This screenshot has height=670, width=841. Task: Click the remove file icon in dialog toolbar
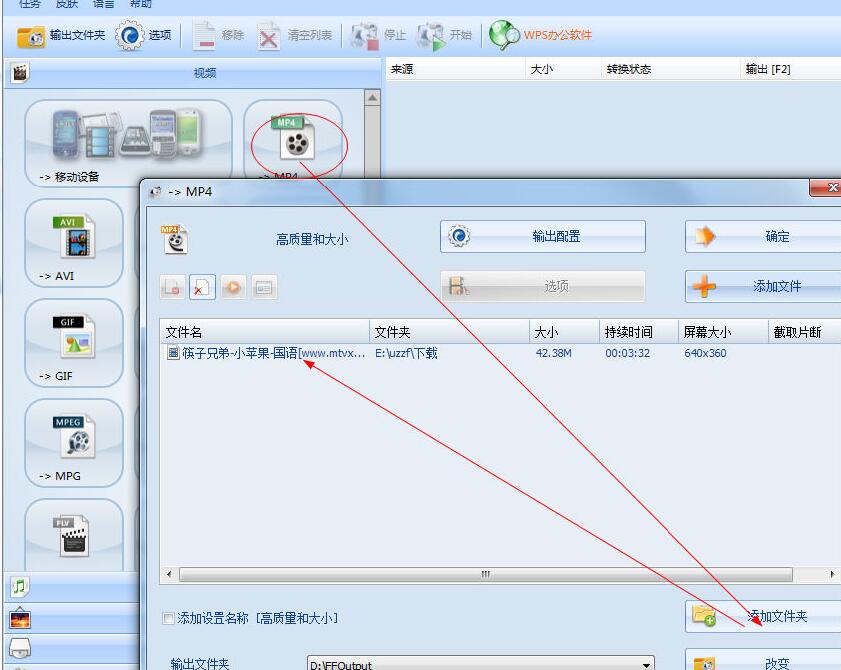click(200, 287)
